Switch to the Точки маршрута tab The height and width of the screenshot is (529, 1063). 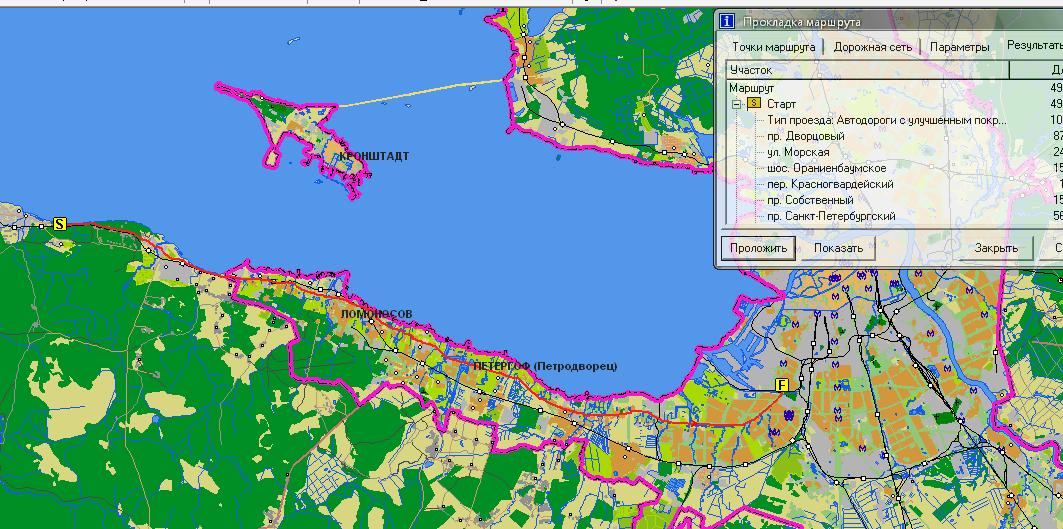click(773, 47)
